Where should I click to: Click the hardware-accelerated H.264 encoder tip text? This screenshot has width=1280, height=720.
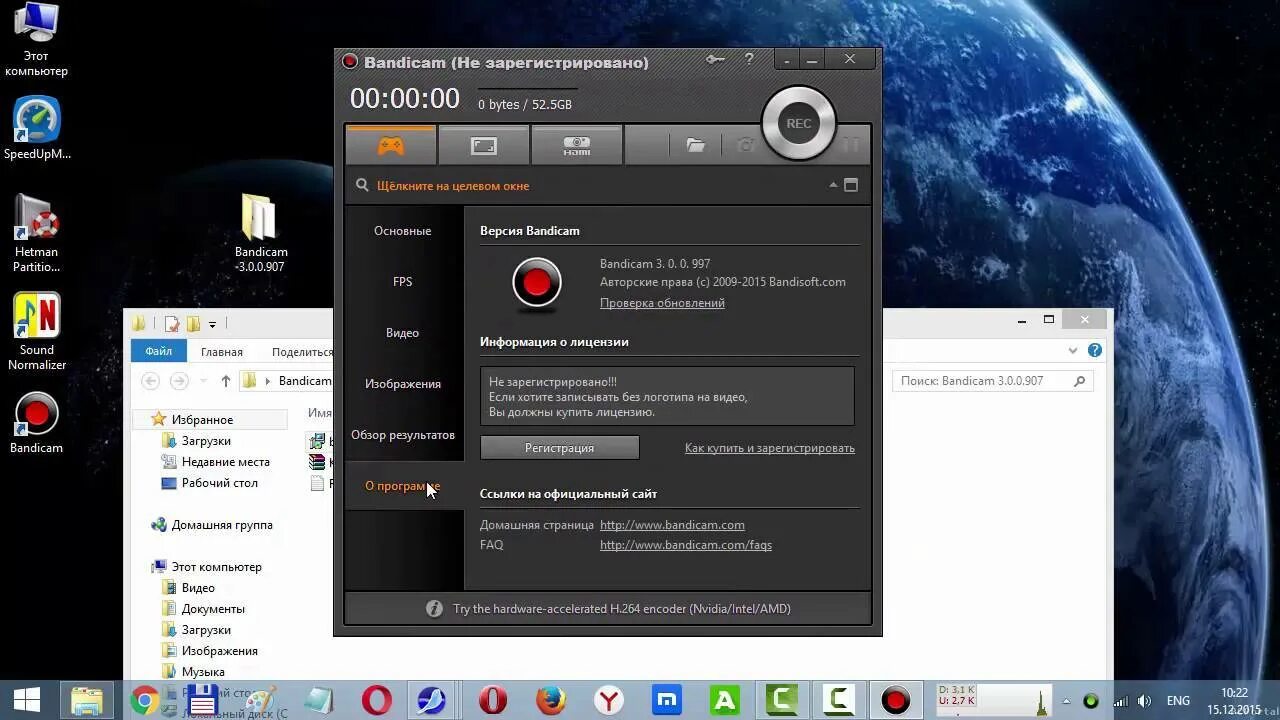[622, 608]
